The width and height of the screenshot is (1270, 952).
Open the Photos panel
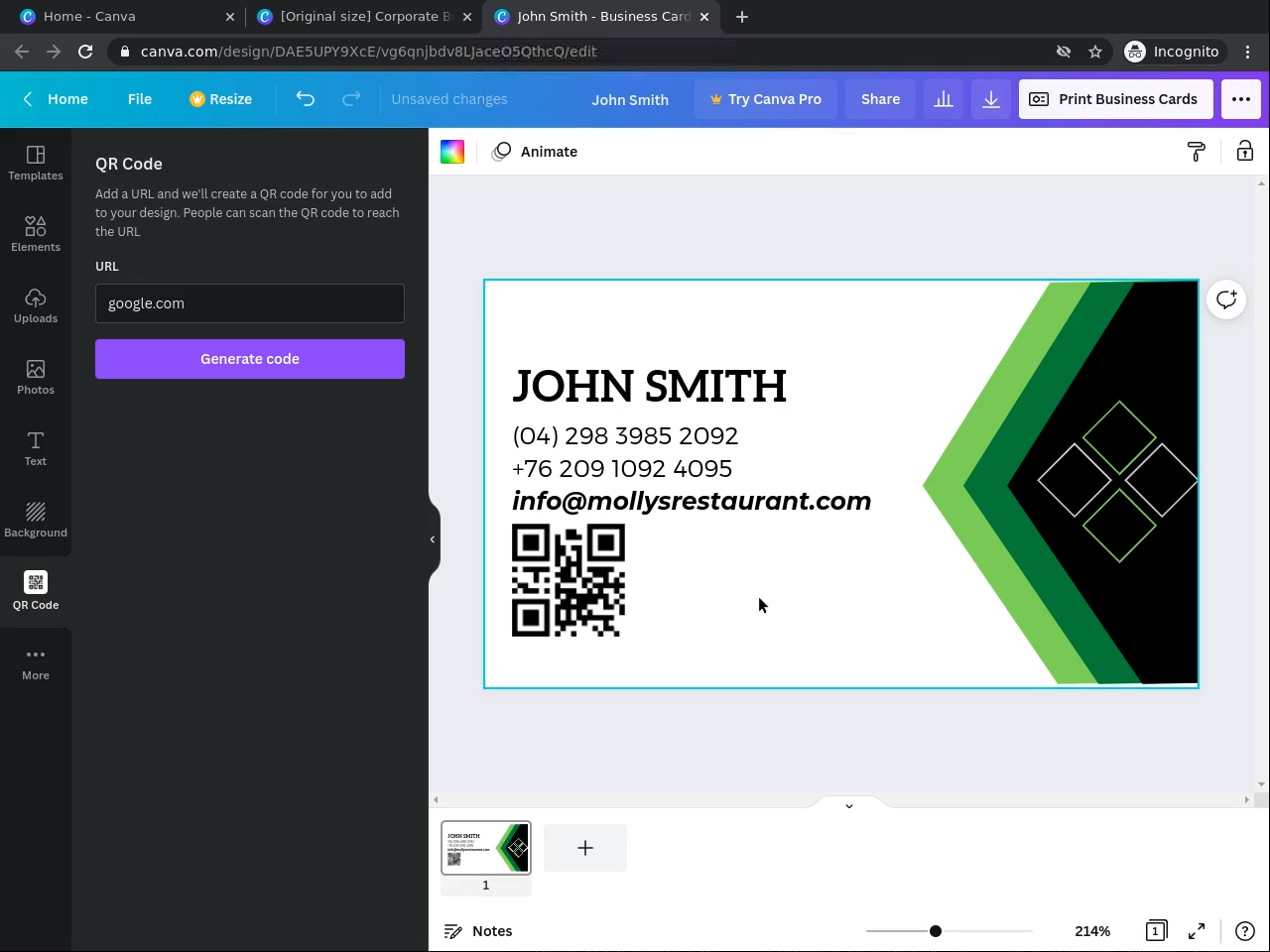36,377
